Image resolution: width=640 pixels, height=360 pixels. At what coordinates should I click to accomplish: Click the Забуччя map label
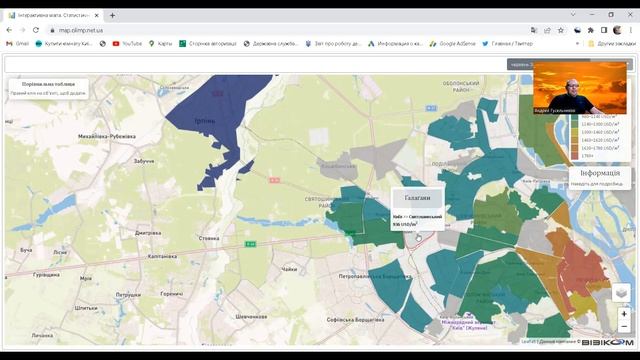click(144, 161)
